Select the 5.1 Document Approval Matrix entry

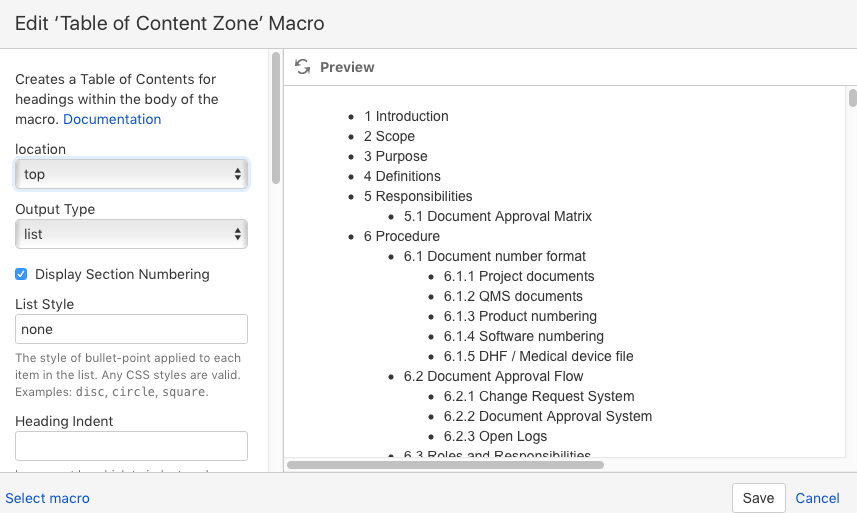pyautogui.click(x=498, y=216)
